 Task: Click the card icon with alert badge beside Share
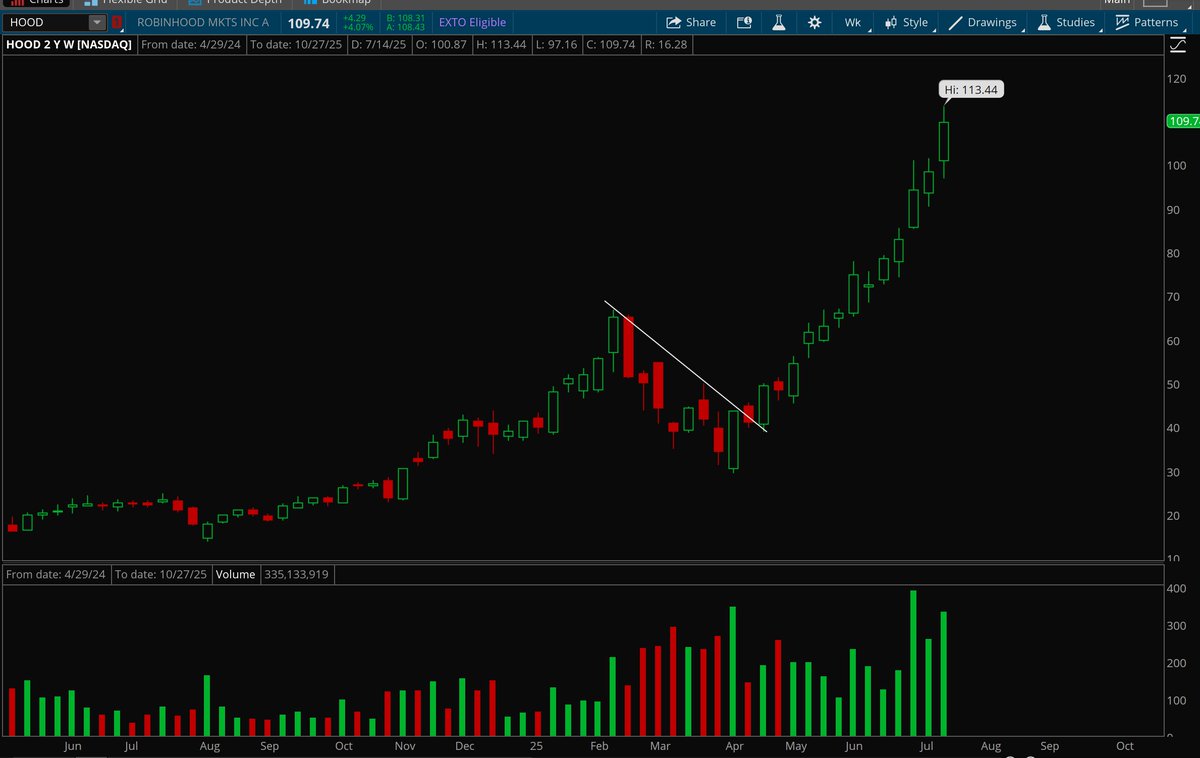point(744,22)
